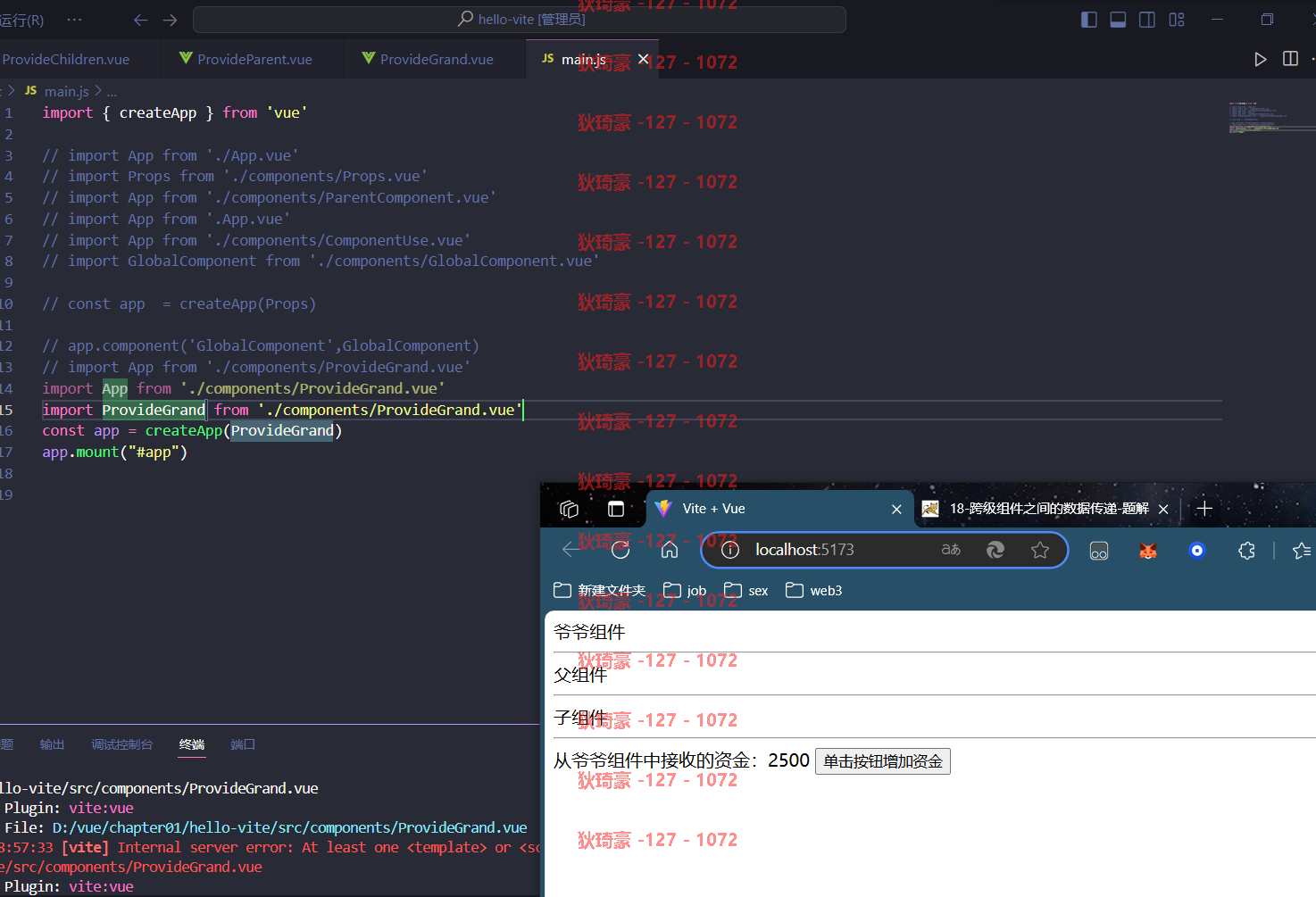Screen dimensions: 1316x897
Task: Open the VS Code '···' overflow menu
Action: click(x=74, y=20)
